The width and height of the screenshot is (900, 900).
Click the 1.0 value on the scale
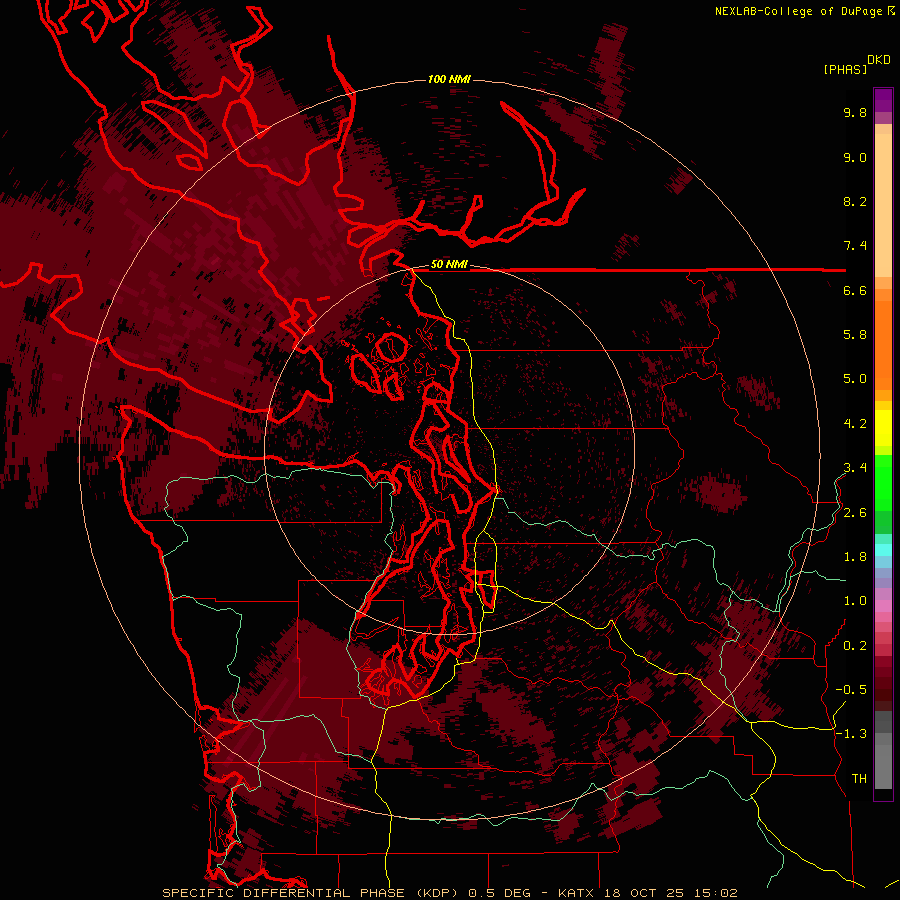click(855, 601)
